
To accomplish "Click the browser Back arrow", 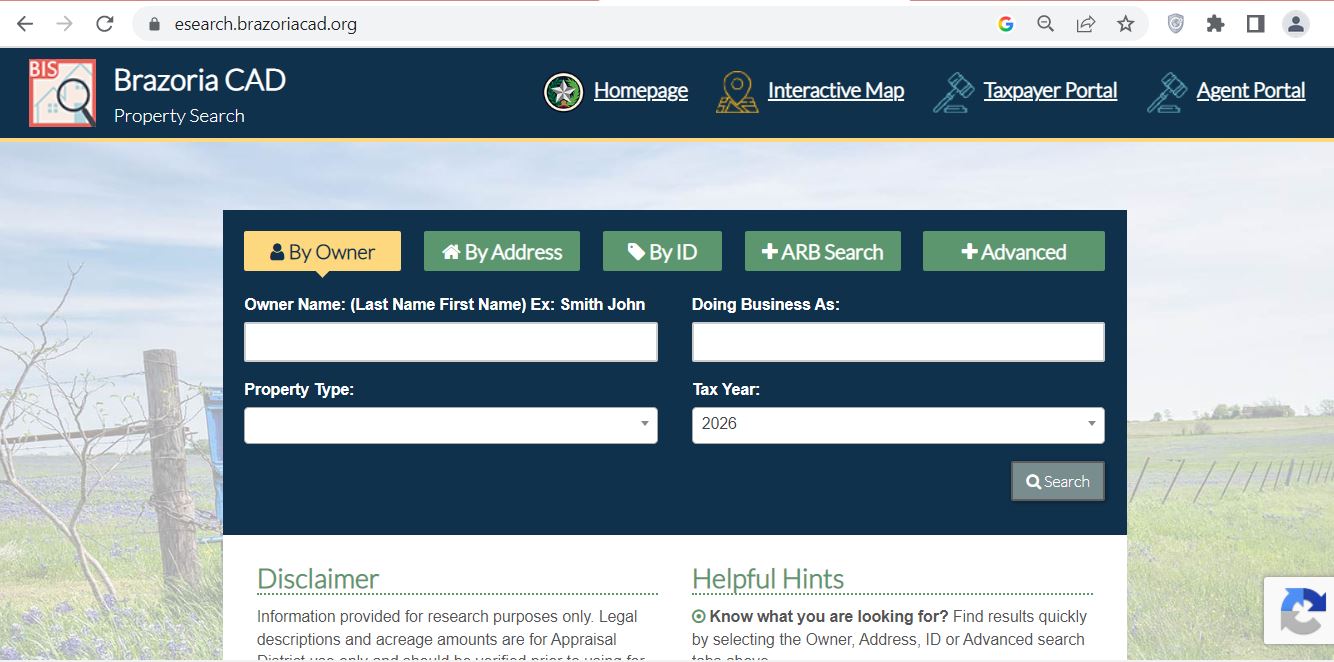I will click(25, 24).
